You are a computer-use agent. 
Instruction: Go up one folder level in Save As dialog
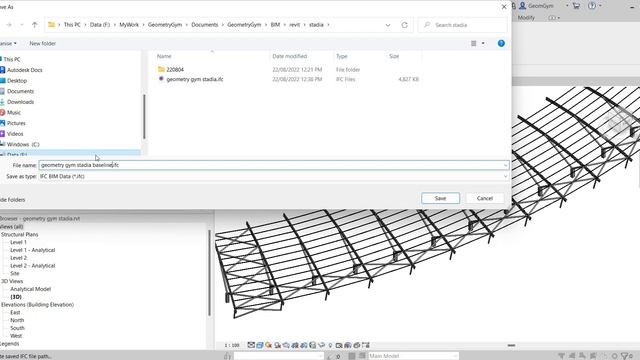(x=35, y=25)
